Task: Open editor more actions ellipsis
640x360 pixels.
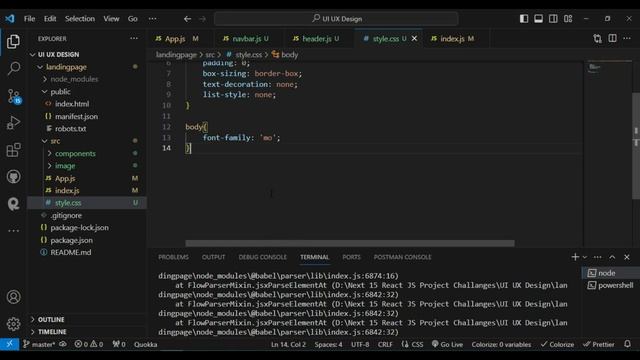Action: pos(627,38)
